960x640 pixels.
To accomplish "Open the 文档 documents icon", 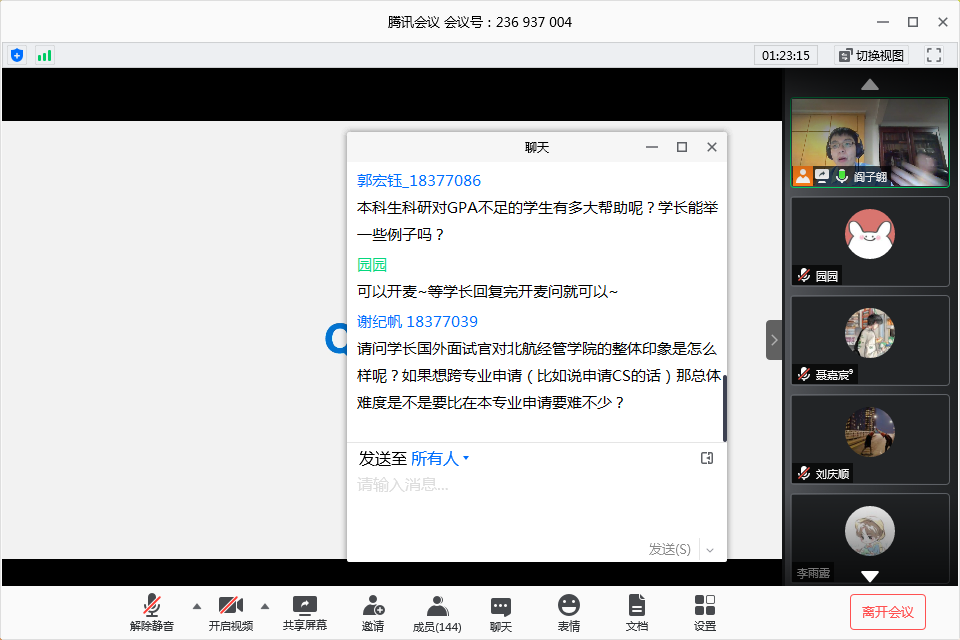I will tap(637, 611).
